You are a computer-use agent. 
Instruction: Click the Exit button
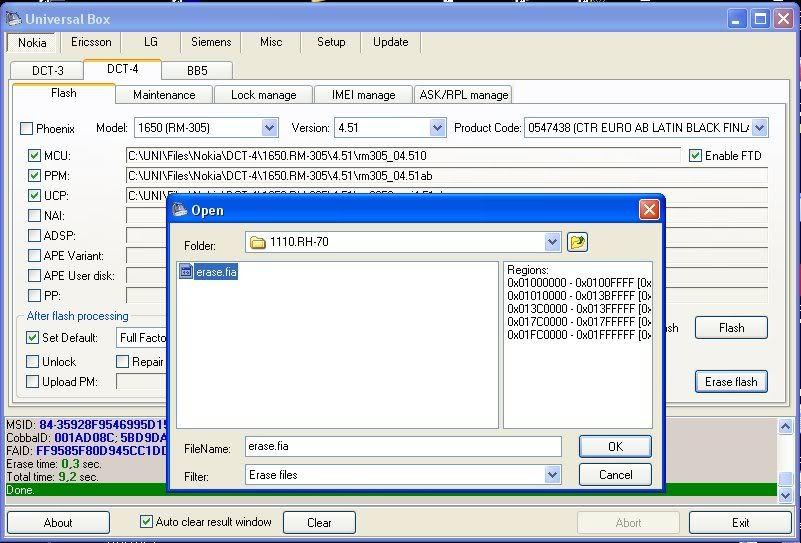(740, 523)
